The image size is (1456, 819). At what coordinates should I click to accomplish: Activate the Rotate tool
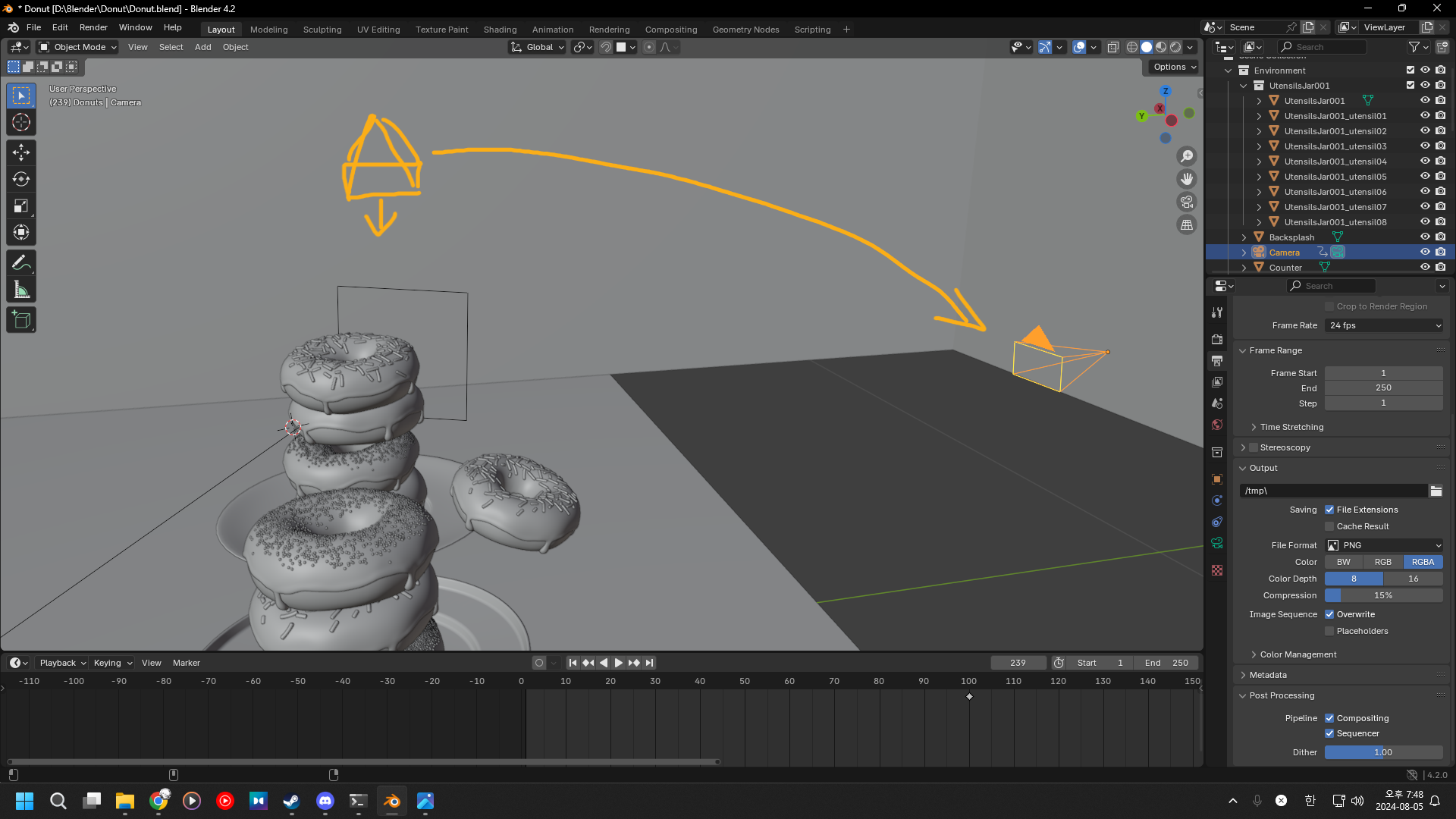coord(21,179)
